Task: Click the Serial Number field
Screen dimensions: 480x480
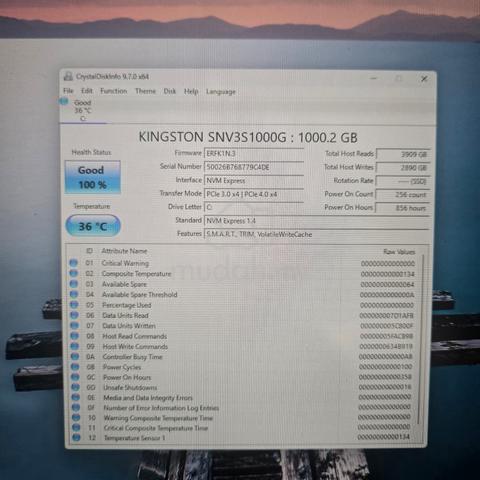Action: (254, 167)
